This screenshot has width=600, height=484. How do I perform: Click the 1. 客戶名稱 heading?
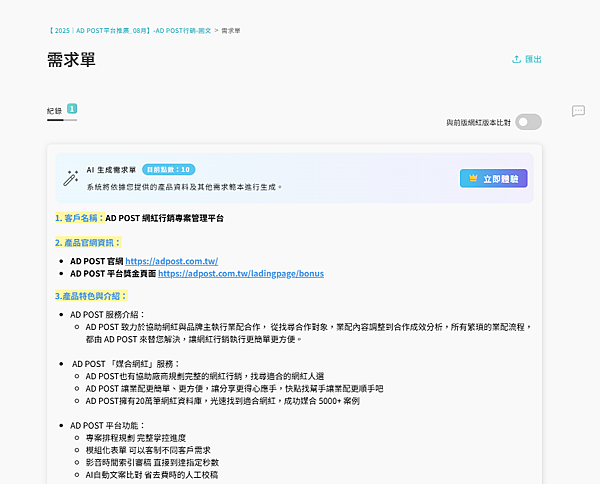[80, 218]
